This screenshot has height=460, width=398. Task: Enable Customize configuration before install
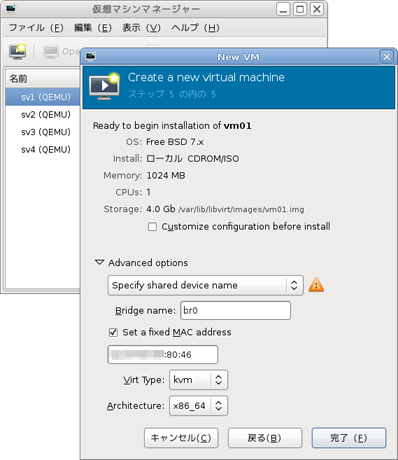[x=152, y=227]
